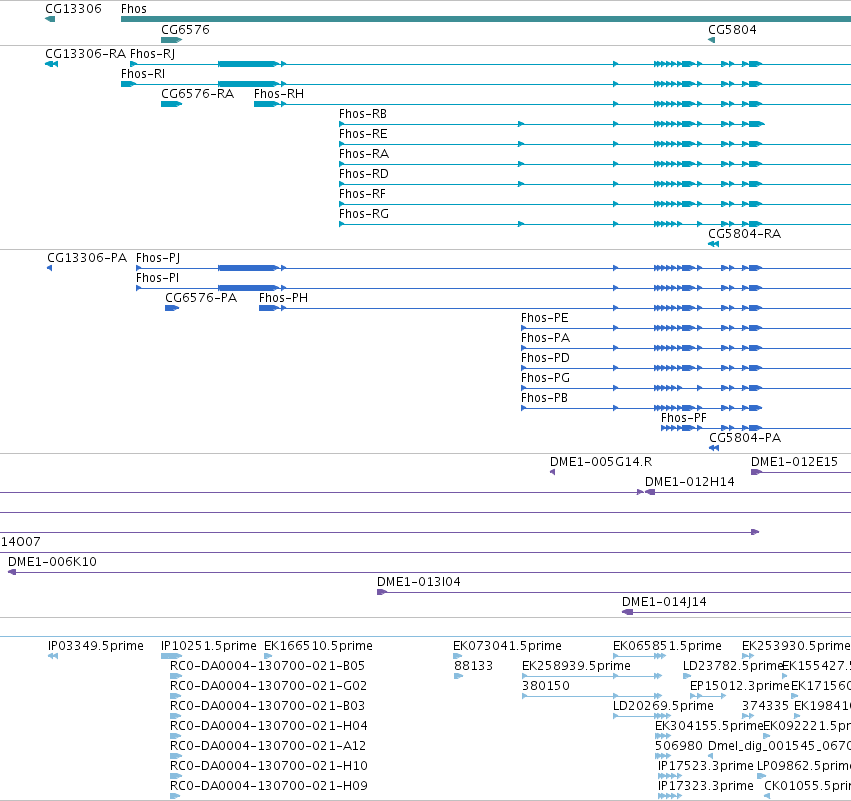Click BAC clone label DME1-012H14
The height and width of the screenshot is (801, 851).
pos(690,482)
